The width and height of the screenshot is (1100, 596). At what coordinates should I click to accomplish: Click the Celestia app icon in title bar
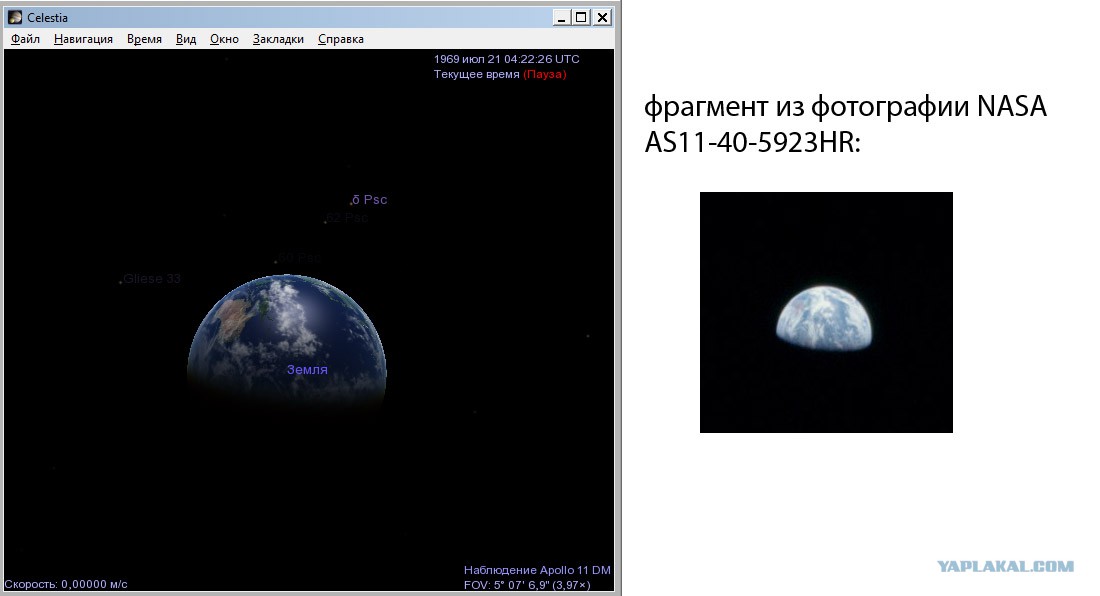15,18
